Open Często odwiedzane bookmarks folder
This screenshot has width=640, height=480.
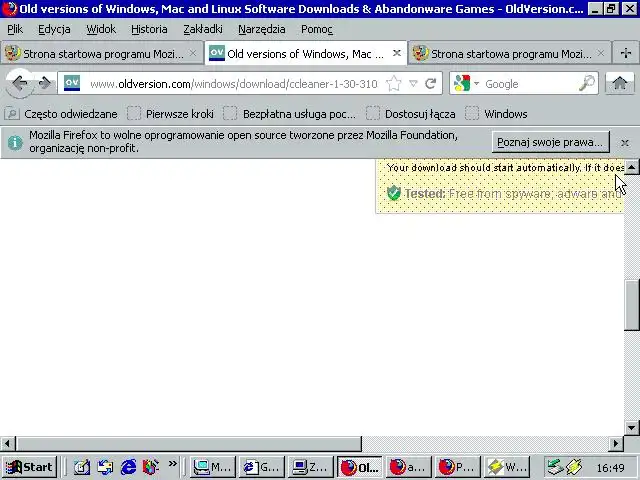coord(62,114)
